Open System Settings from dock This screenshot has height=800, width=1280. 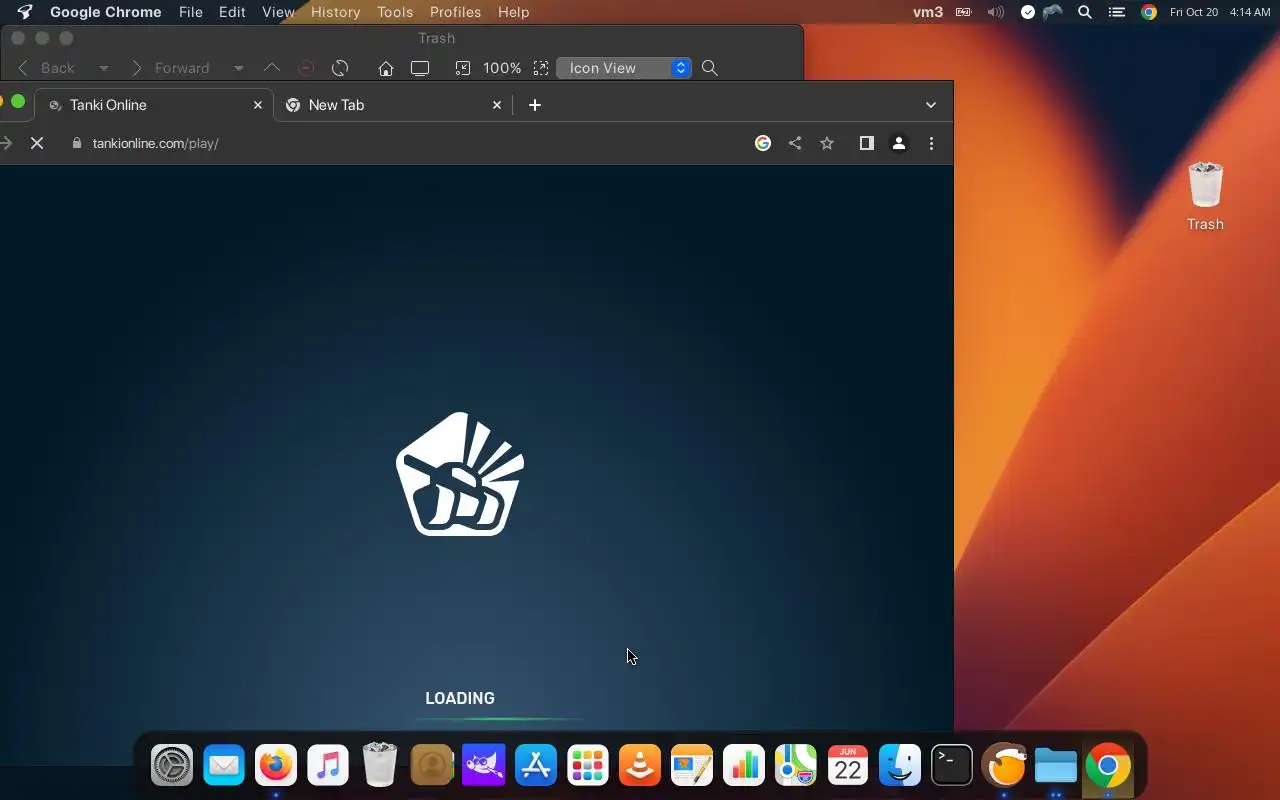[x=172, y=766]
